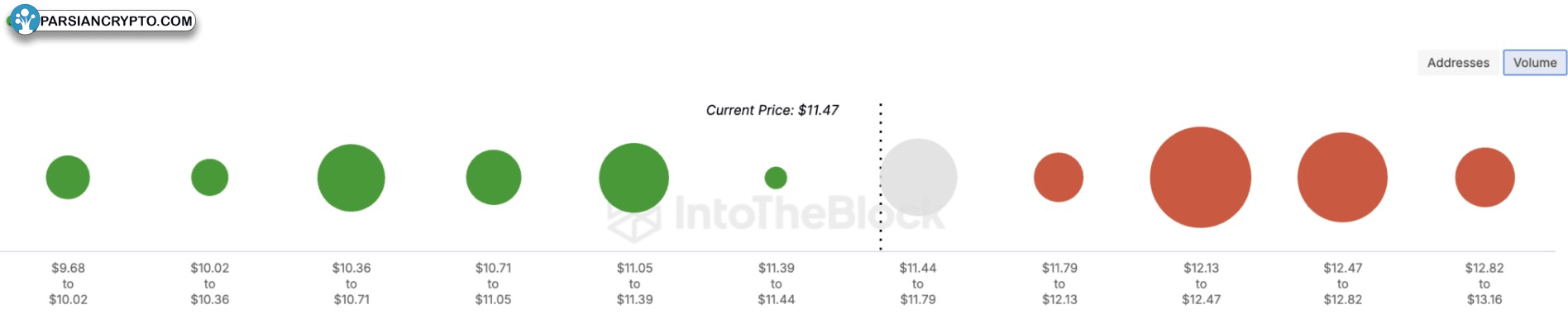The width and height of the screenshot is (1568, 324).
Task: Switch to the Addresses view
Action: 1458,63
